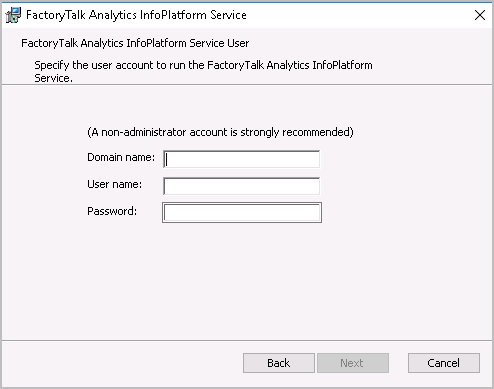The width and height of the screenshot is (494, 389).
Task: Click the Domain name label
Action: (121, 157)
